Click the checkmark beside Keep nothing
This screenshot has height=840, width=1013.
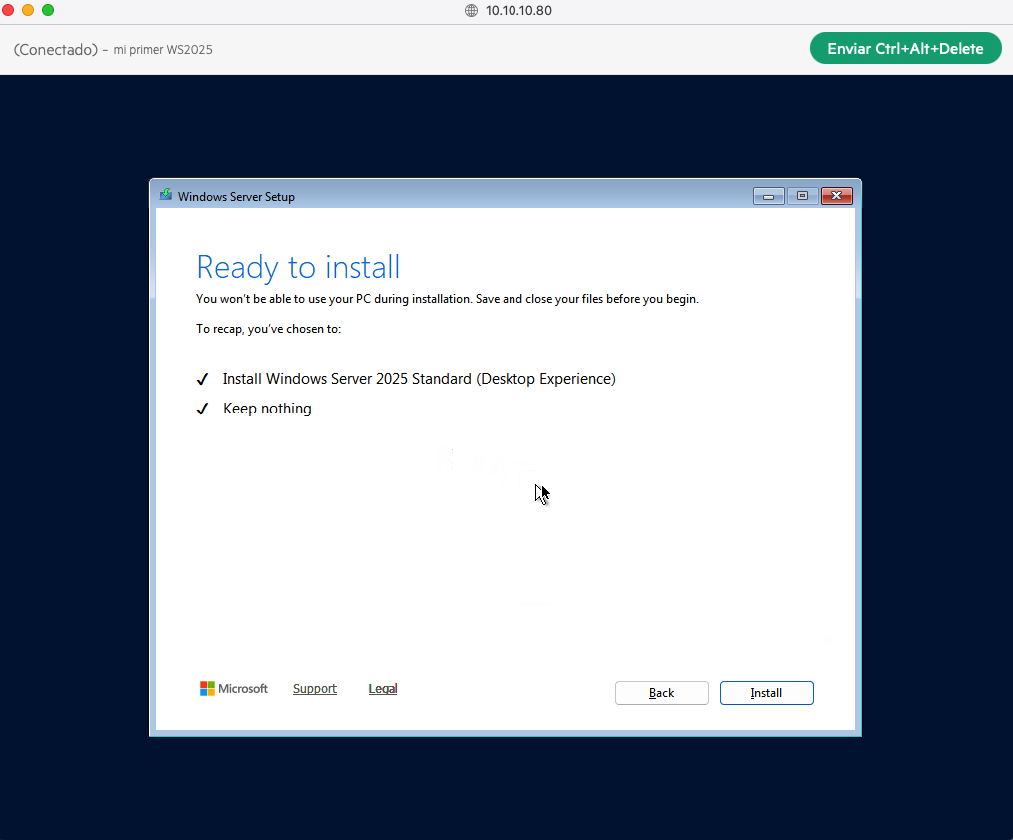(x=202, y=408)
